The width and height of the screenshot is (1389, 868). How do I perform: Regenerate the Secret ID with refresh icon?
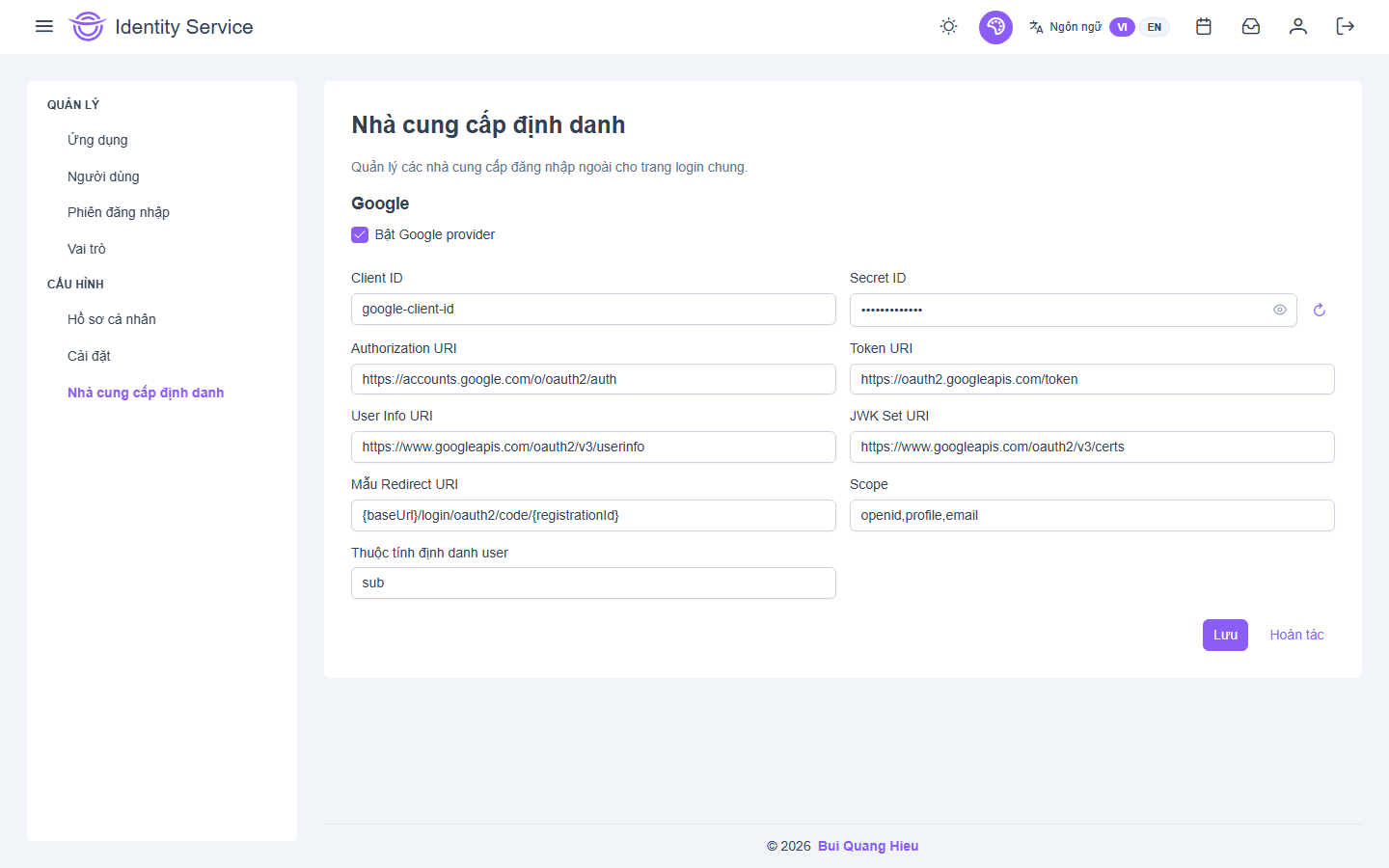point(1319,311)
